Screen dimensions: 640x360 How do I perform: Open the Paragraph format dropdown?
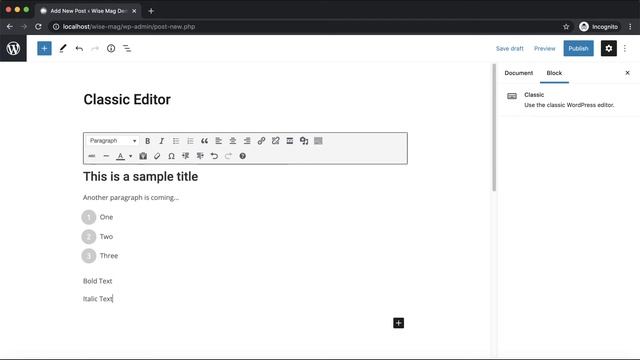113,141
